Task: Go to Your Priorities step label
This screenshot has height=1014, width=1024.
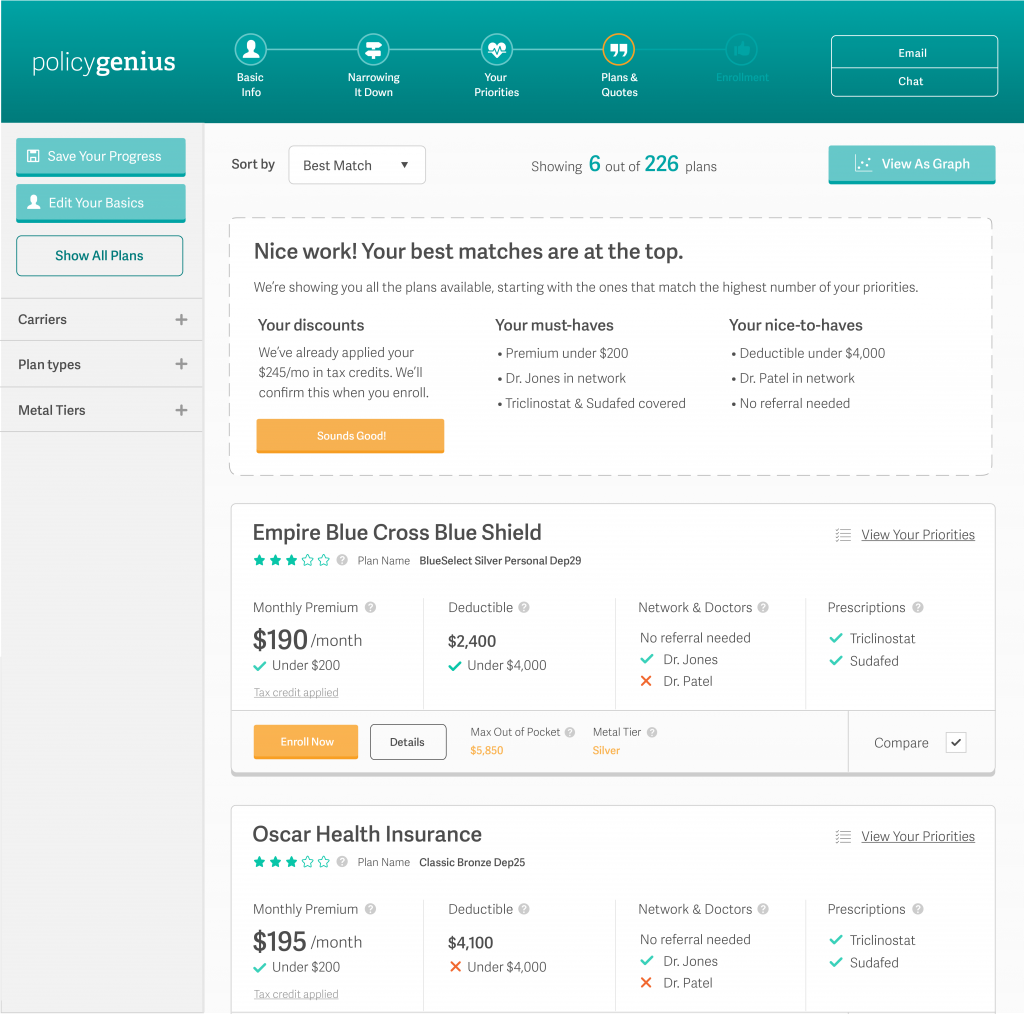Action: pos(496,85)
